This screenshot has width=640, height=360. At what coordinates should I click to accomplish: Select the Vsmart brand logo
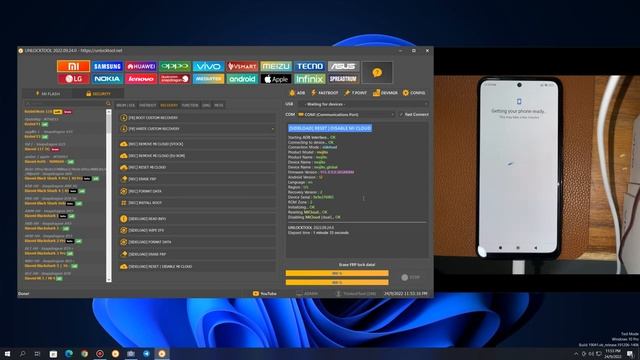pyautogui.click(x=242, y=66)
